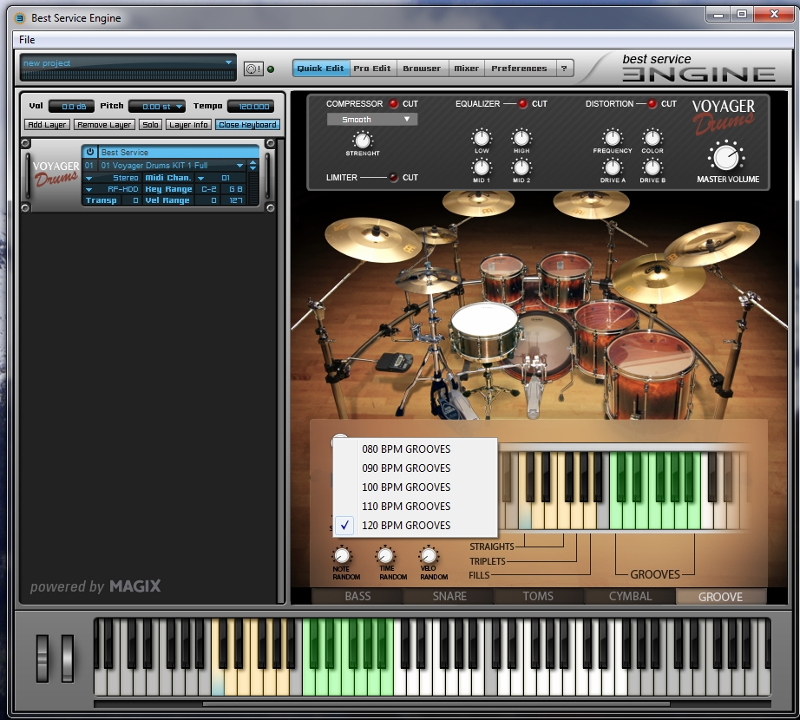The image size is (800, 720).
Task: Toggle the DISTORTION cut LED
Action: [652, 104]
